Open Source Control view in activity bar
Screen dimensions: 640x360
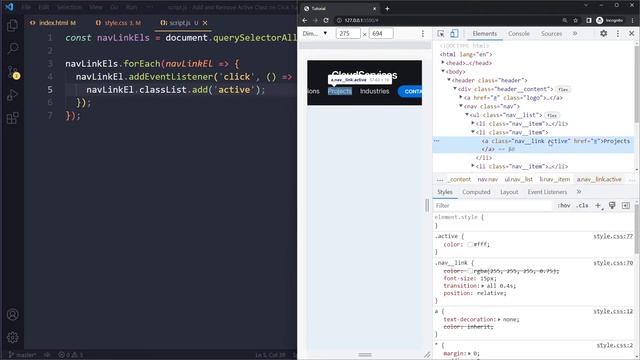12,73
